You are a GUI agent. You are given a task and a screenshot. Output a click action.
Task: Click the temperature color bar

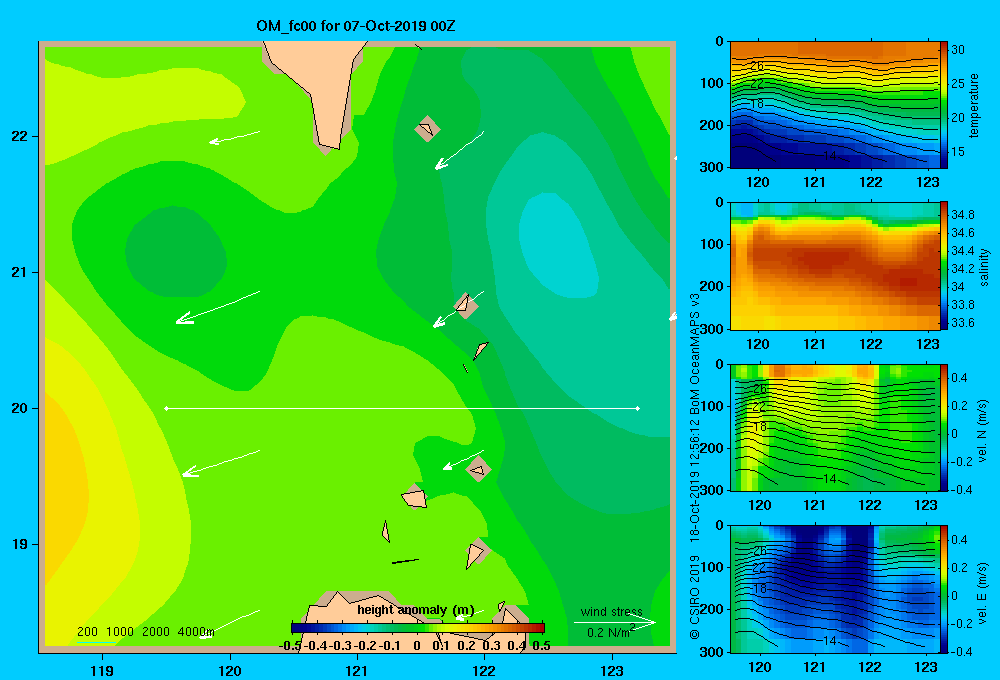click(x=944, y=105)
